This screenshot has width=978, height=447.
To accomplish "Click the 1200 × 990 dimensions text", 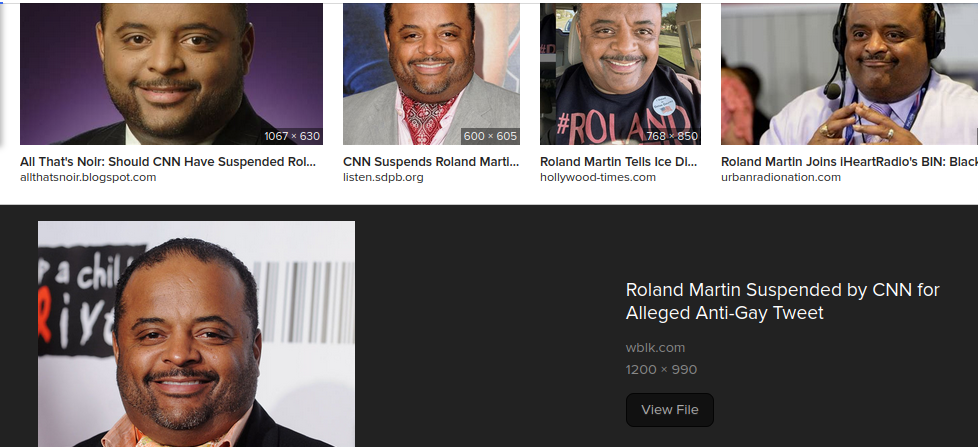I will click(x=661, y=370).
